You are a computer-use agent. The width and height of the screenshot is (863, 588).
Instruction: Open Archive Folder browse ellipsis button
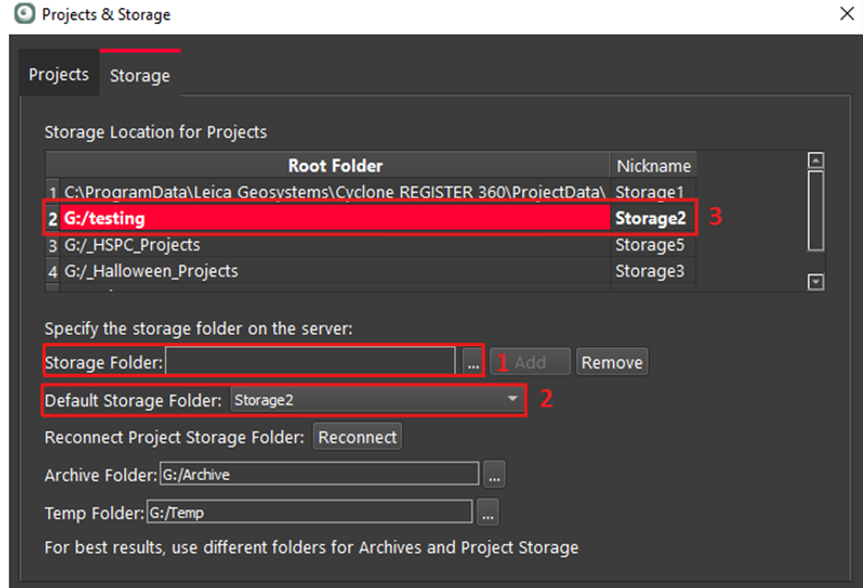494,474
